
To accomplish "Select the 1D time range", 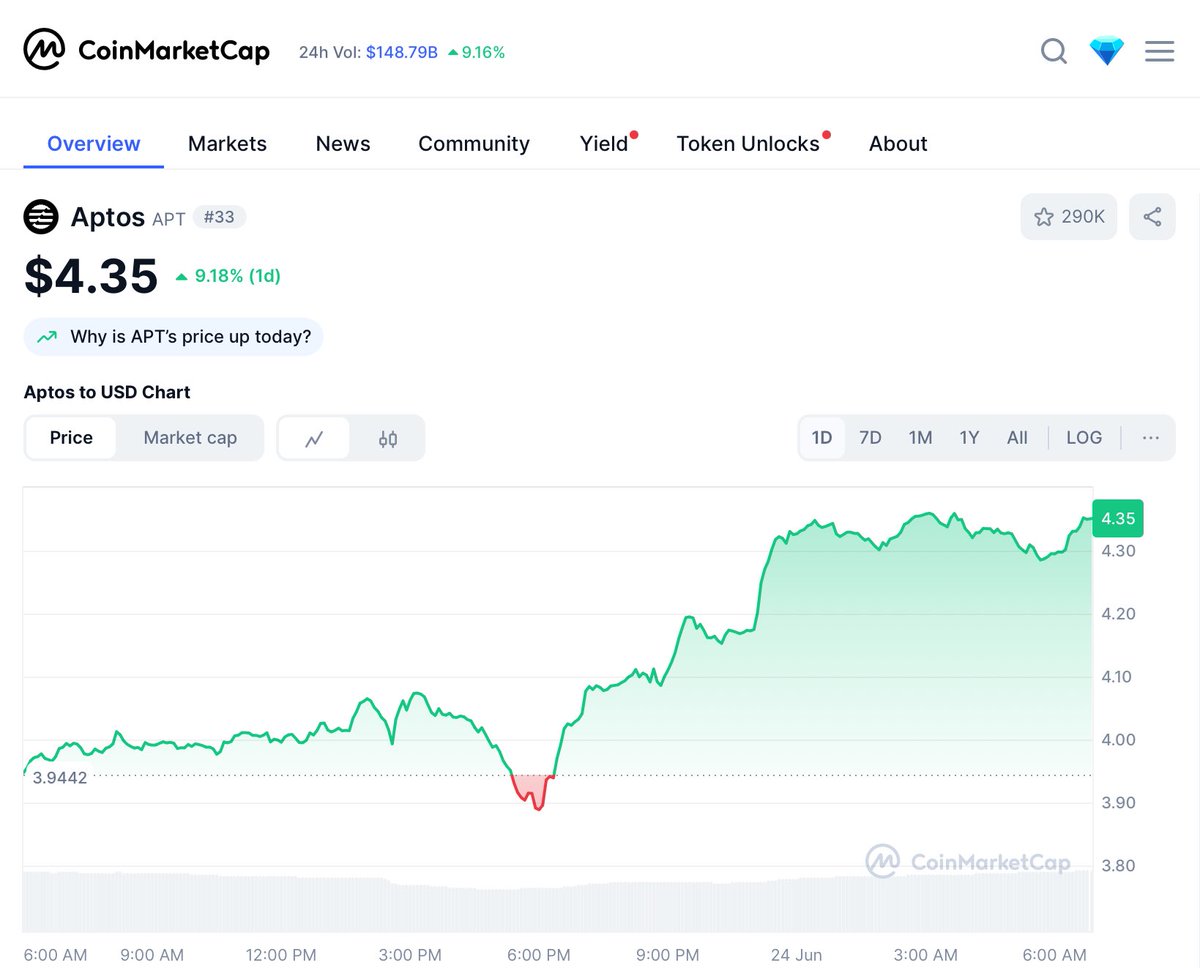I will [822, 438].
